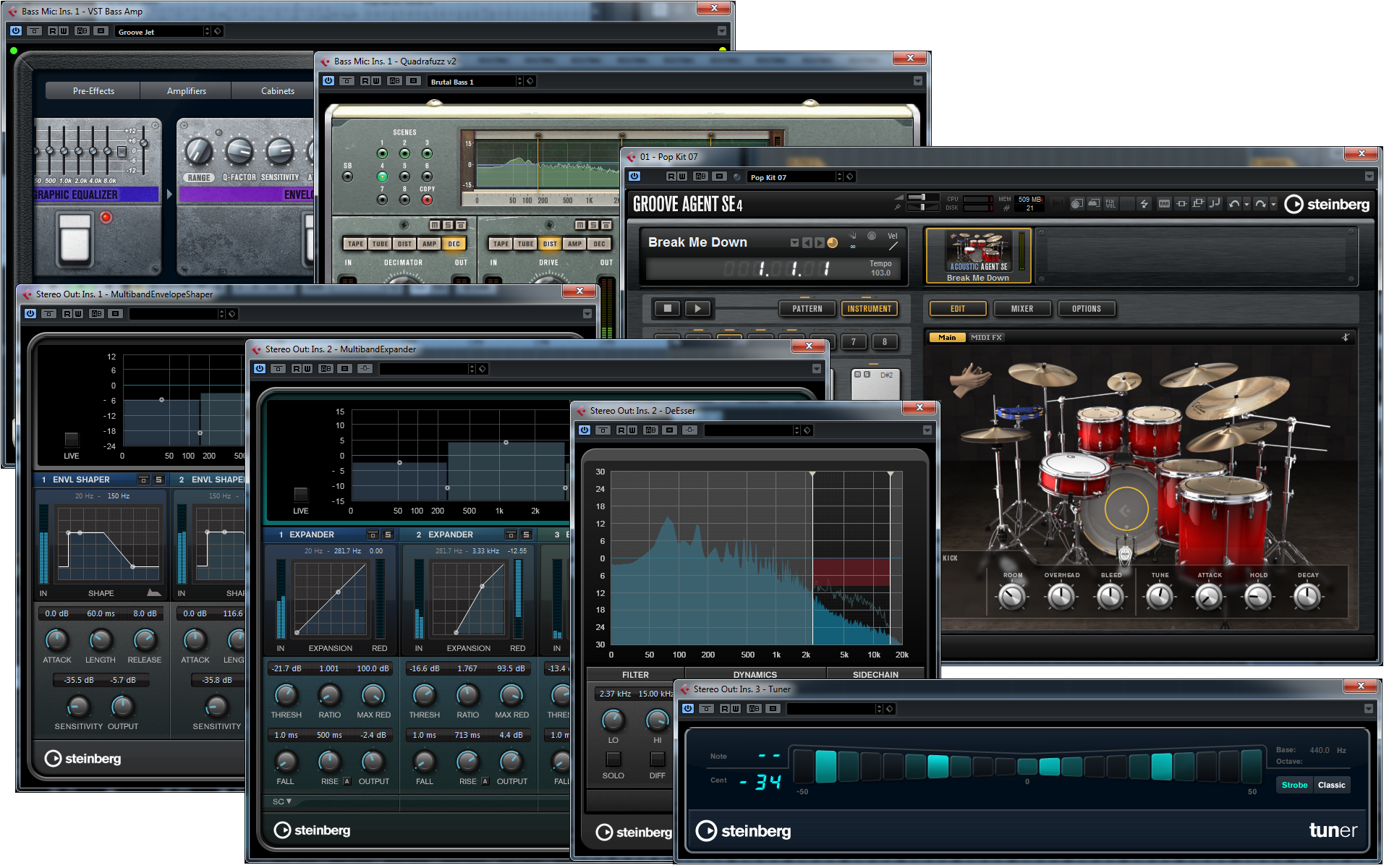
Task: Select previous kit arrow next to Break Me Down
Action: pyautogui.click(x=807, y=243)
